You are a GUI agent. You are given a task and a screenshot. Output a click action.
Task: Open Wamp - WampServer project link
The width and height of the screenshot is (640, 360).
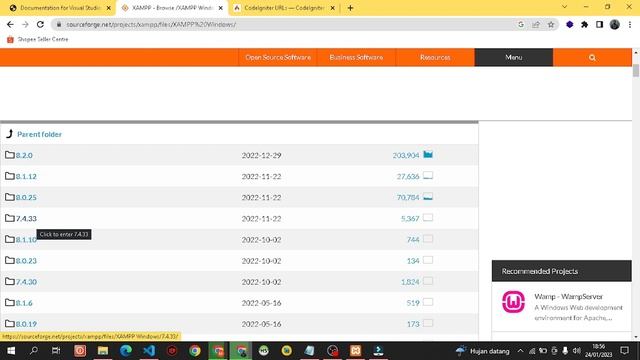[x=568, y=296]
